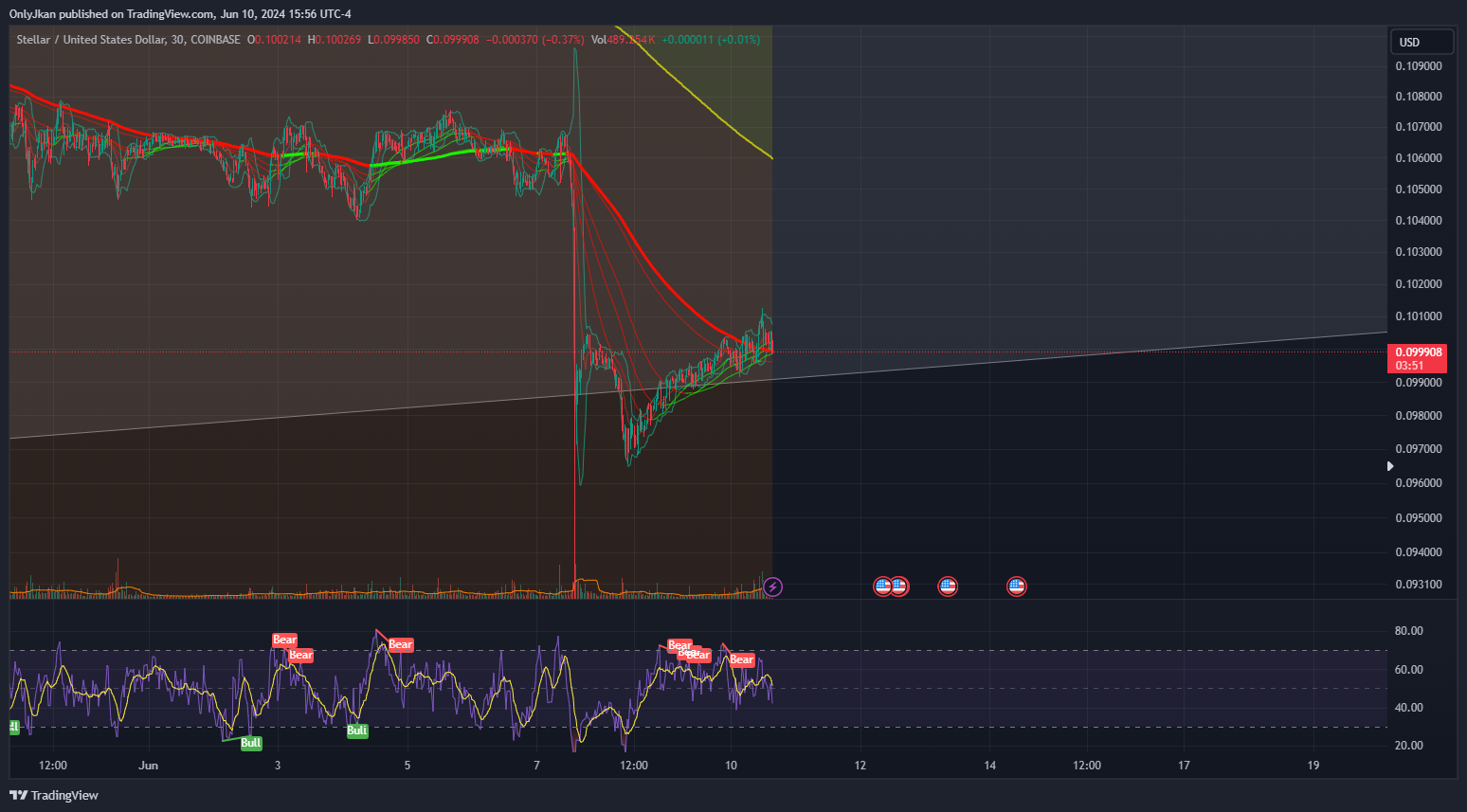Click the 10 date label on the time axis
The image size is (1467, 812).
(731, 766)
